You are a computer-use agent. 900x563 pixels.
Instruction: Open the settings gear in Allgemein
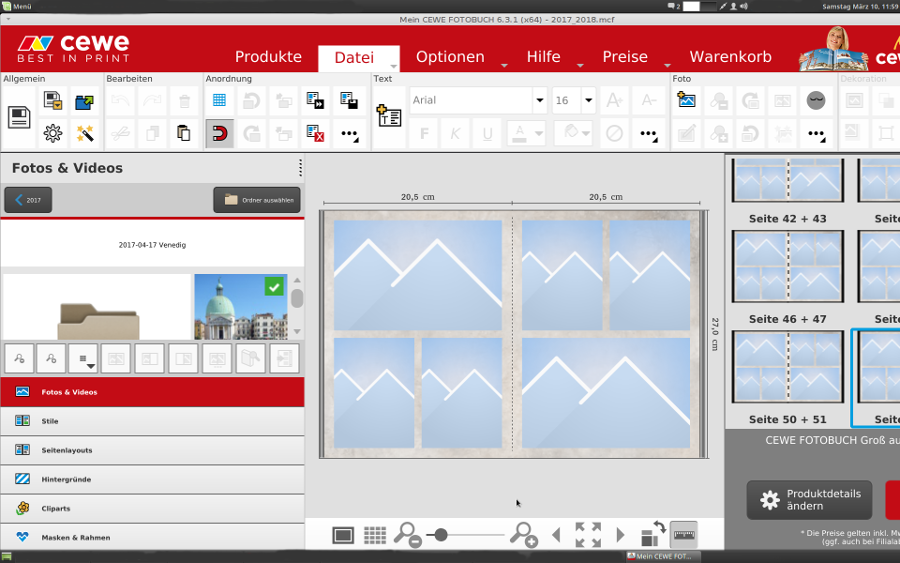pyautogui.click(x=53, y=133)
